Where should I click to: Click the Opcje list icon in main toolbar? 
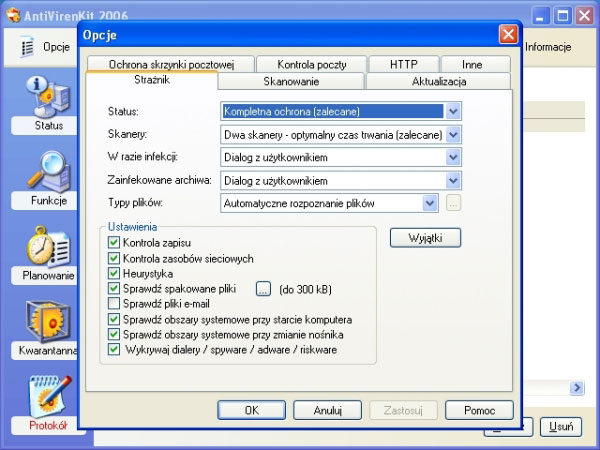coord(28,47)
